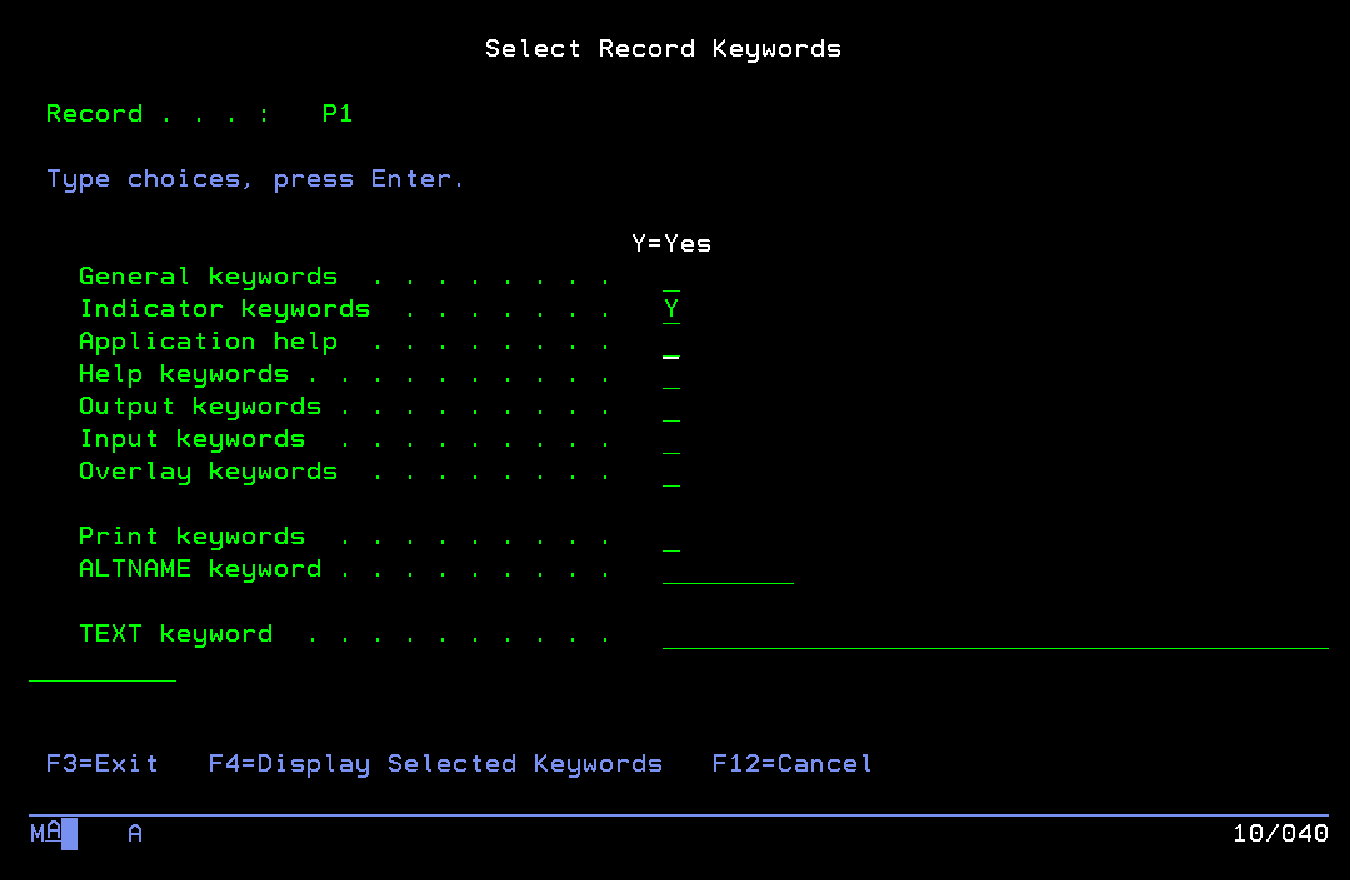
Task: Click the Y=Yes column header
Action: (671, 244)
